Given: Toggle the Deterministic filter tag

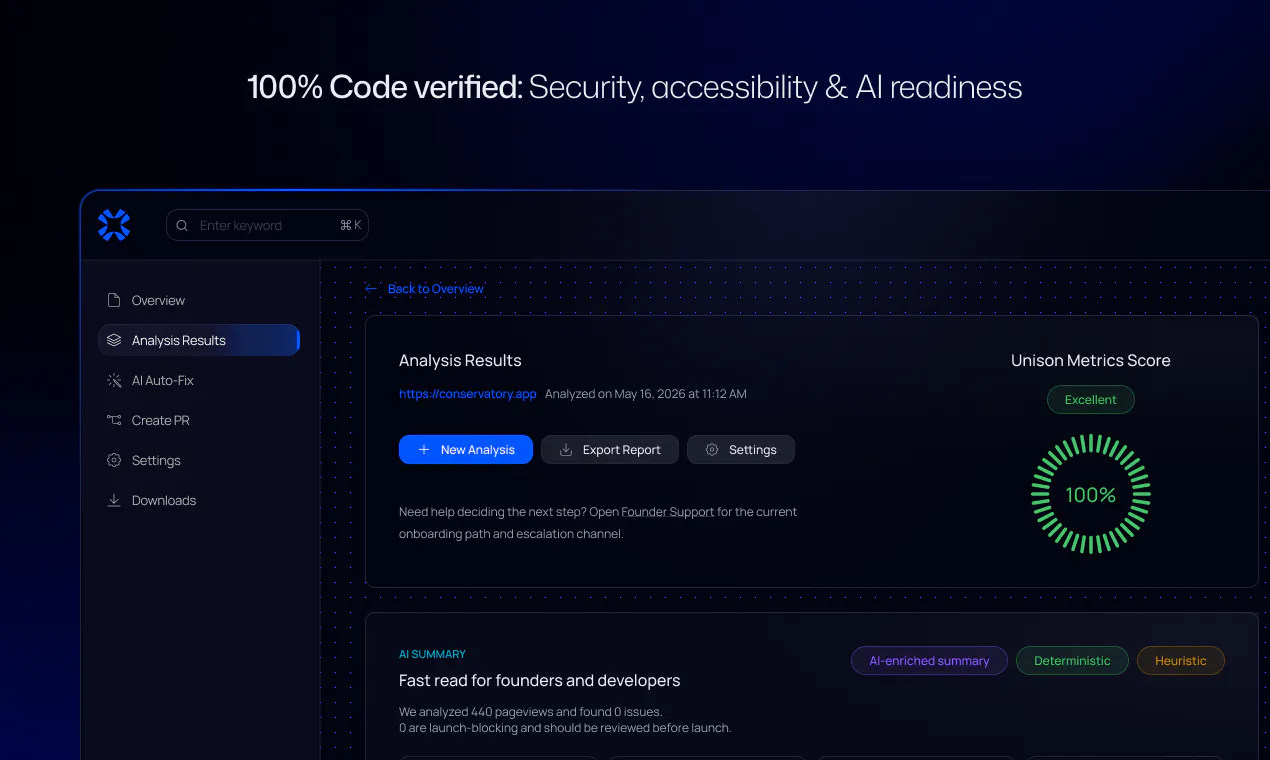Looking at the screenshot, I should coord(1072,660).
